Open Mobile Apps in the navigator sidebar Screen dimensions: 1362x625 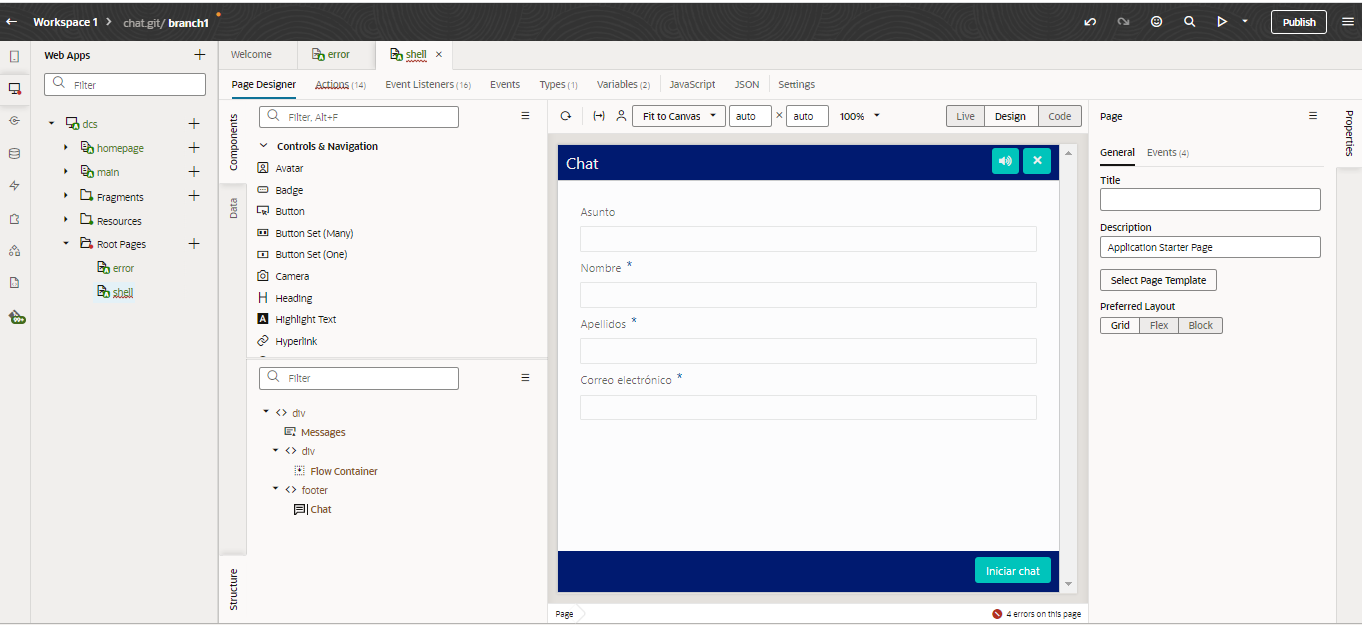click(x=14, y=56)
